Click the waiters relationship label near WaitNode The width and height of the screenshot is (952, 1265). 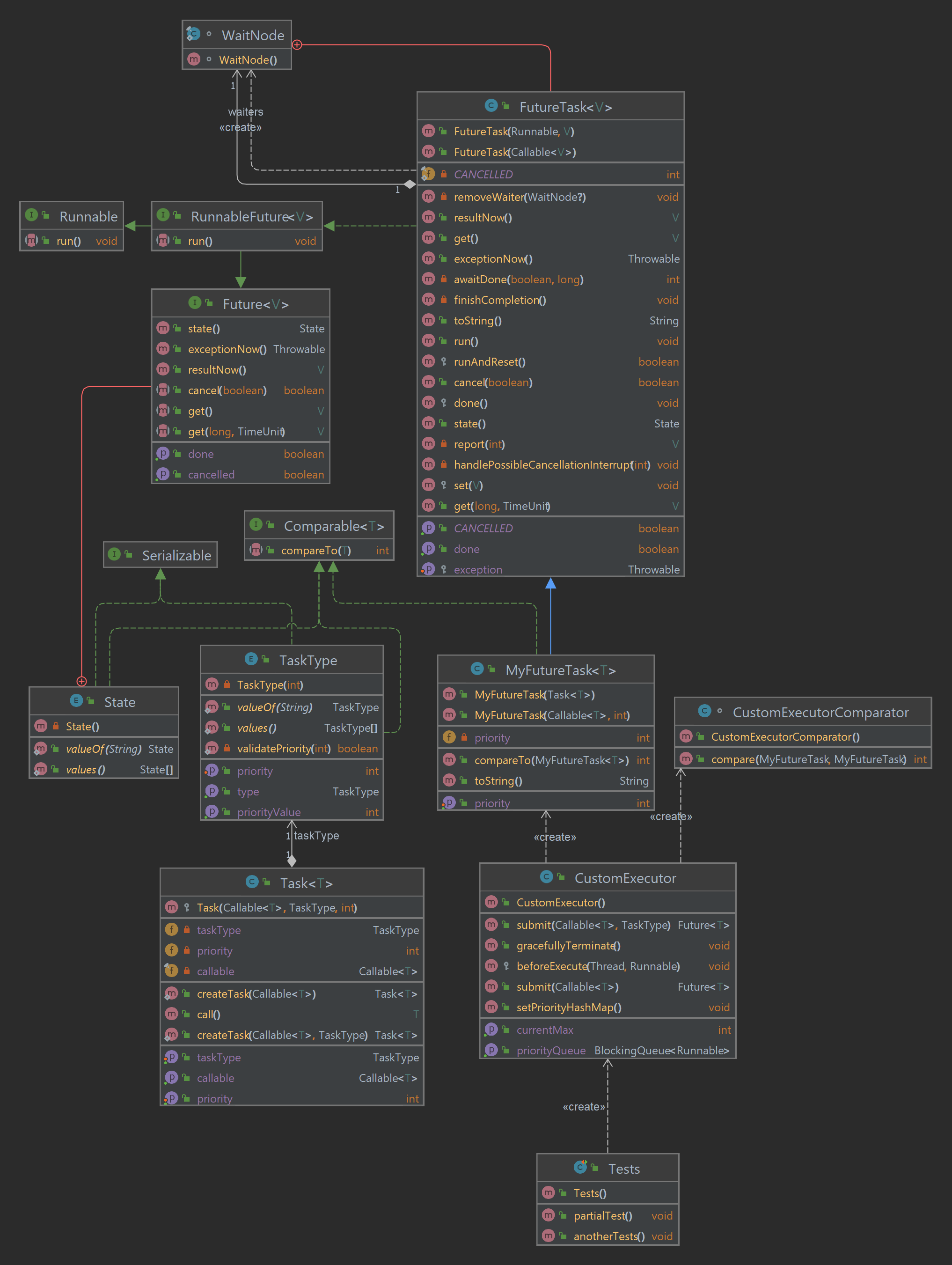246,111
